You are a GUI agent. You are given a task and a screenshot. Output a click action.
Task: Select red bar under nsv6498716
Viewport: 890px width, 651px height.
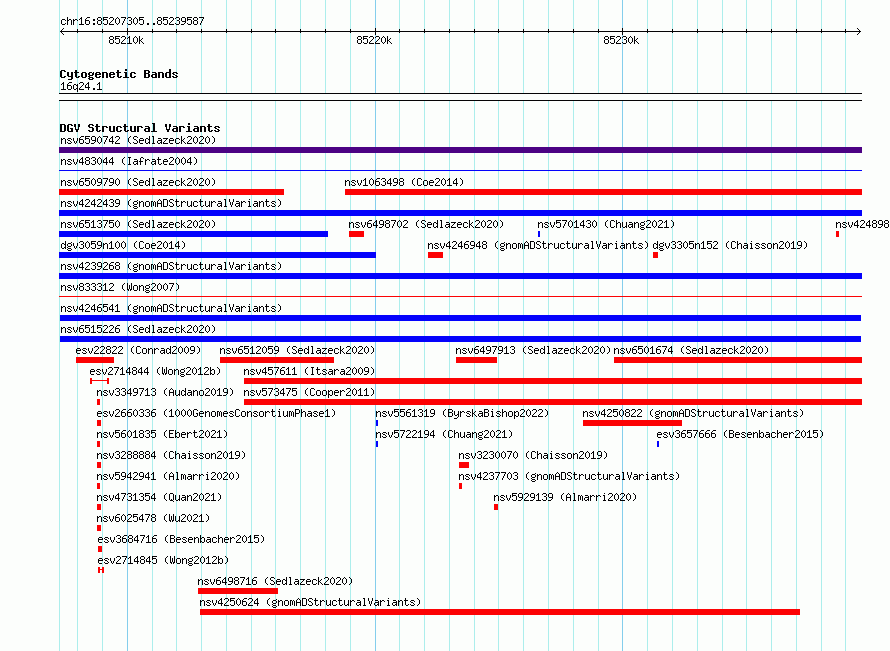[x=238, y=591]
